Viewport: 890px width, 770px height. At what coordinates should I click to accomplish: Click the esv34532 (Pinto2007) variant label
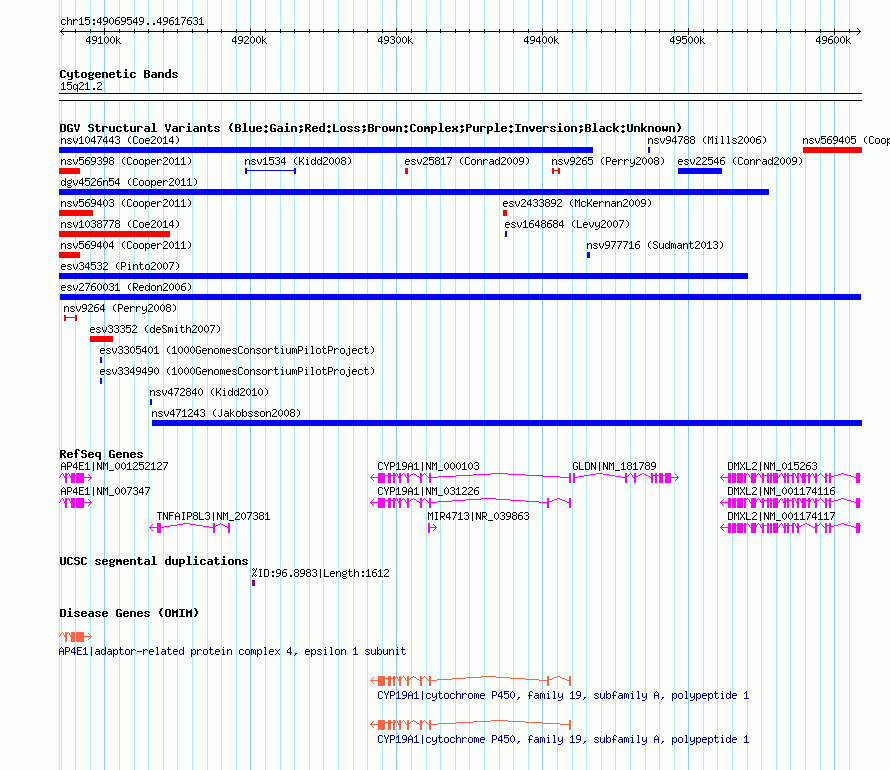pos(120,266)
